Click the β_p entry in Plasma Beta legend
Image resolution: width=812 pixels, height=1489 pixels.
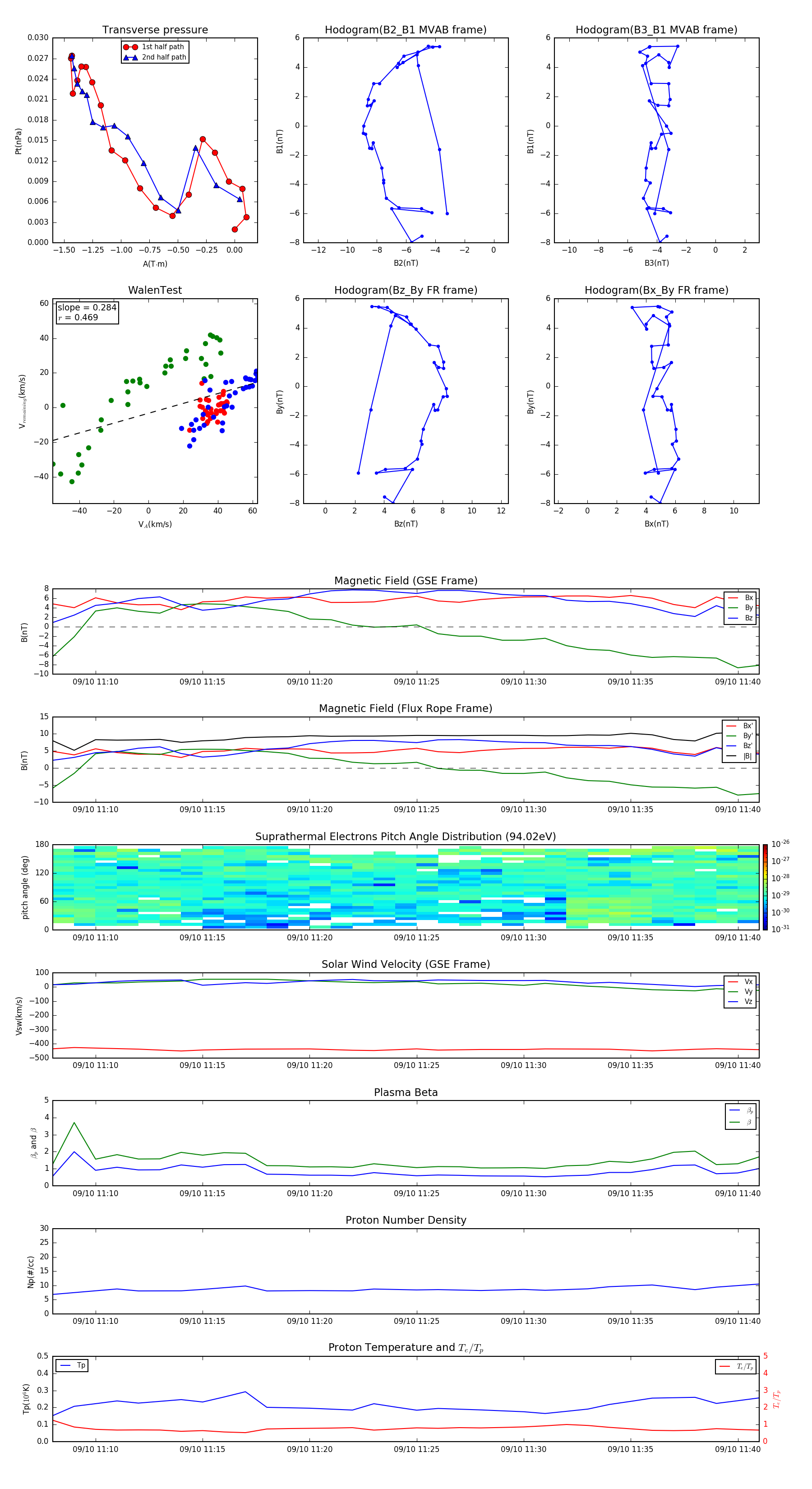(742, 1110)
